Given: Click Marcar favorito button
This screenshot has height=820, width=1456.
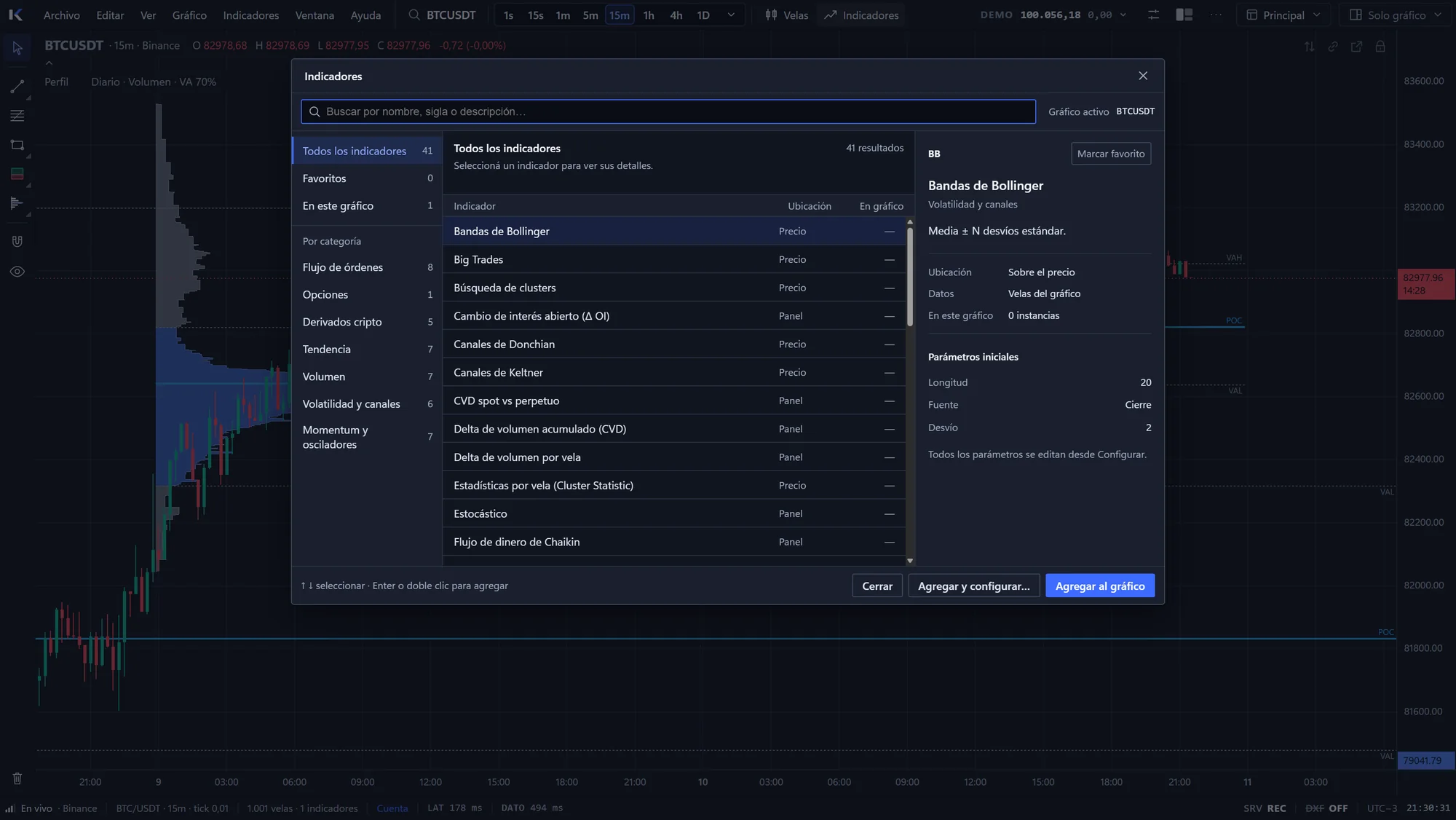Looking at the screenshot, I should [1111, 154].
